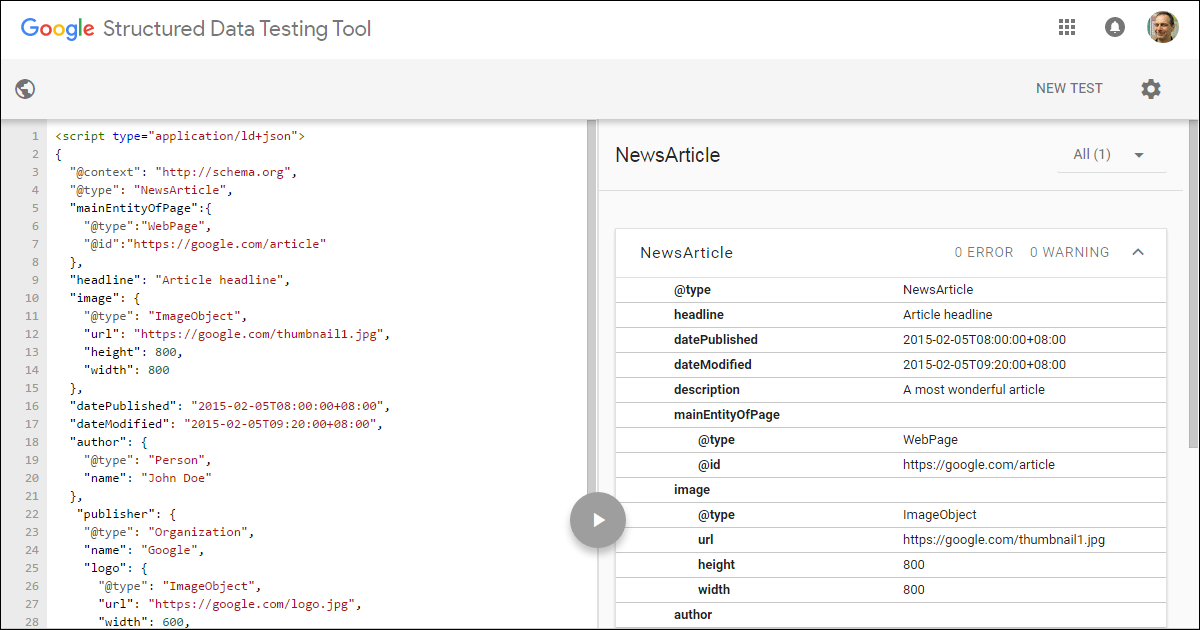Click the 0 WARNING label

(1070, 253)
